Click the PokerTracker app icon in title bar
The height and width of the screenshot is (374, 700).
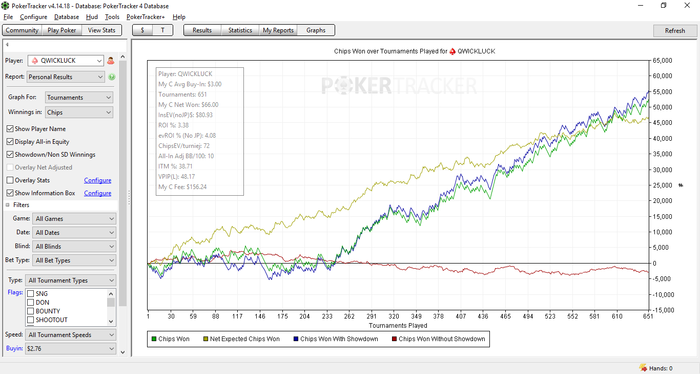(x=5, y=5)
